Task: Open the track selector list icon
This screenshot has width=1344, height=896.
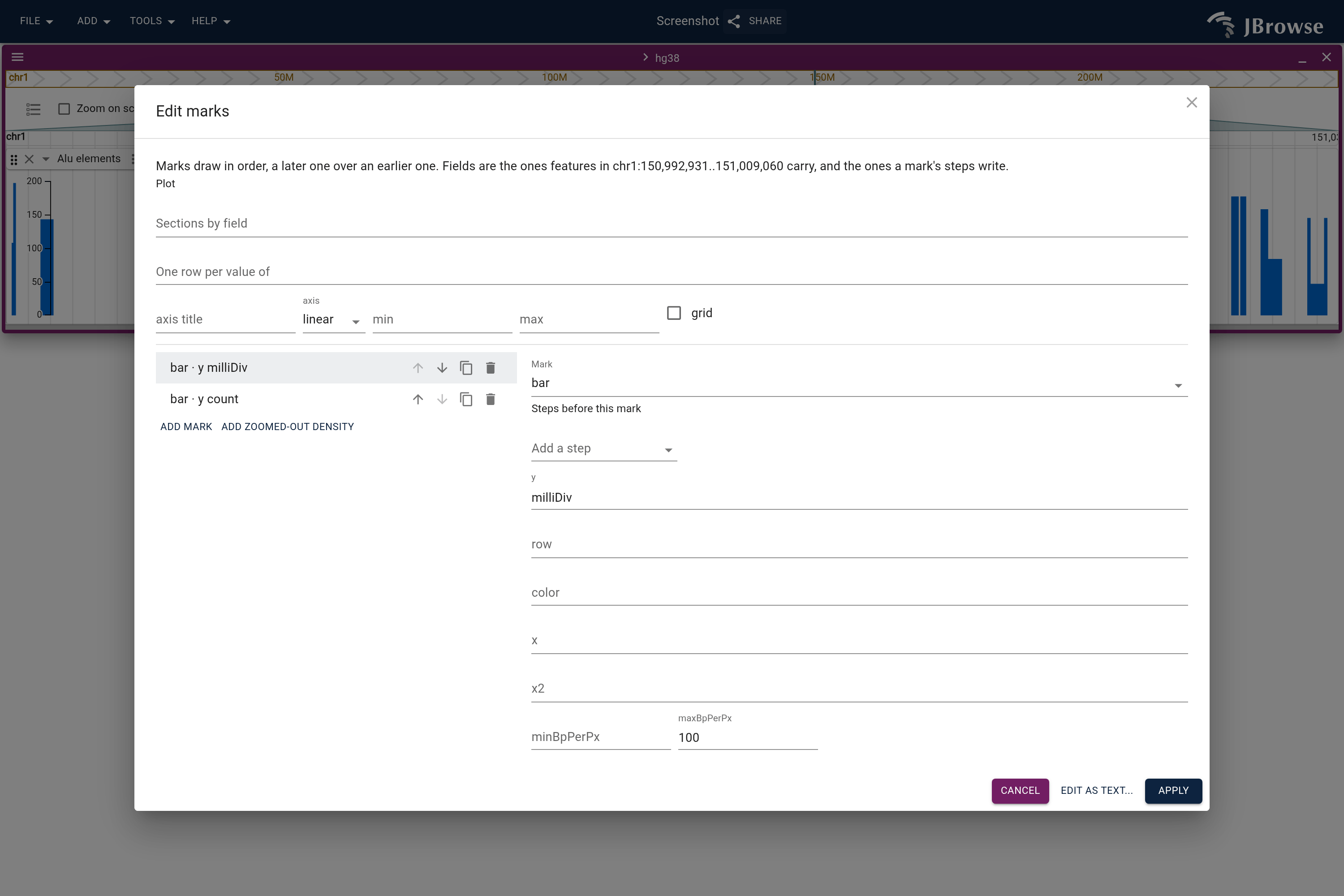Action: point(33,108)
